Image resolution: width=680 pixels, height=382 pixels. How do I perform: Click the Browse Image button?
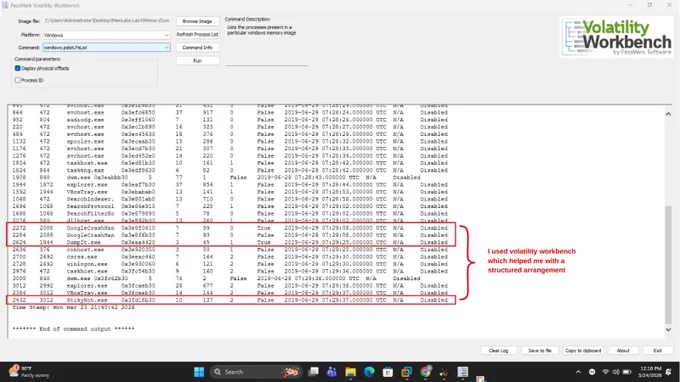click(197, 21)
